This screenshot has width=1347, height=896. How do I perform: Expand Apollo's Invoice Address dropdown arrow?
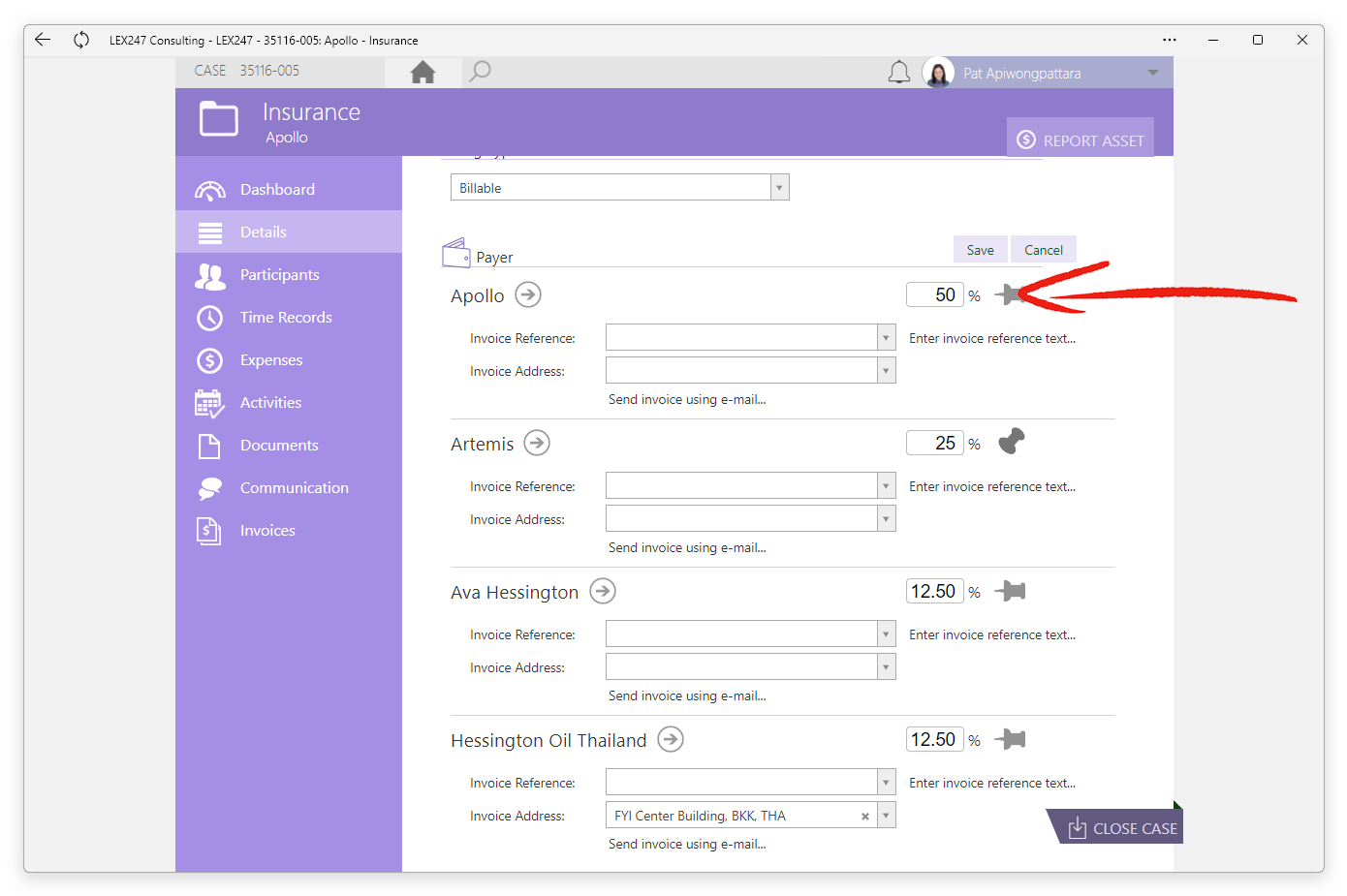(x=886, y=371)
